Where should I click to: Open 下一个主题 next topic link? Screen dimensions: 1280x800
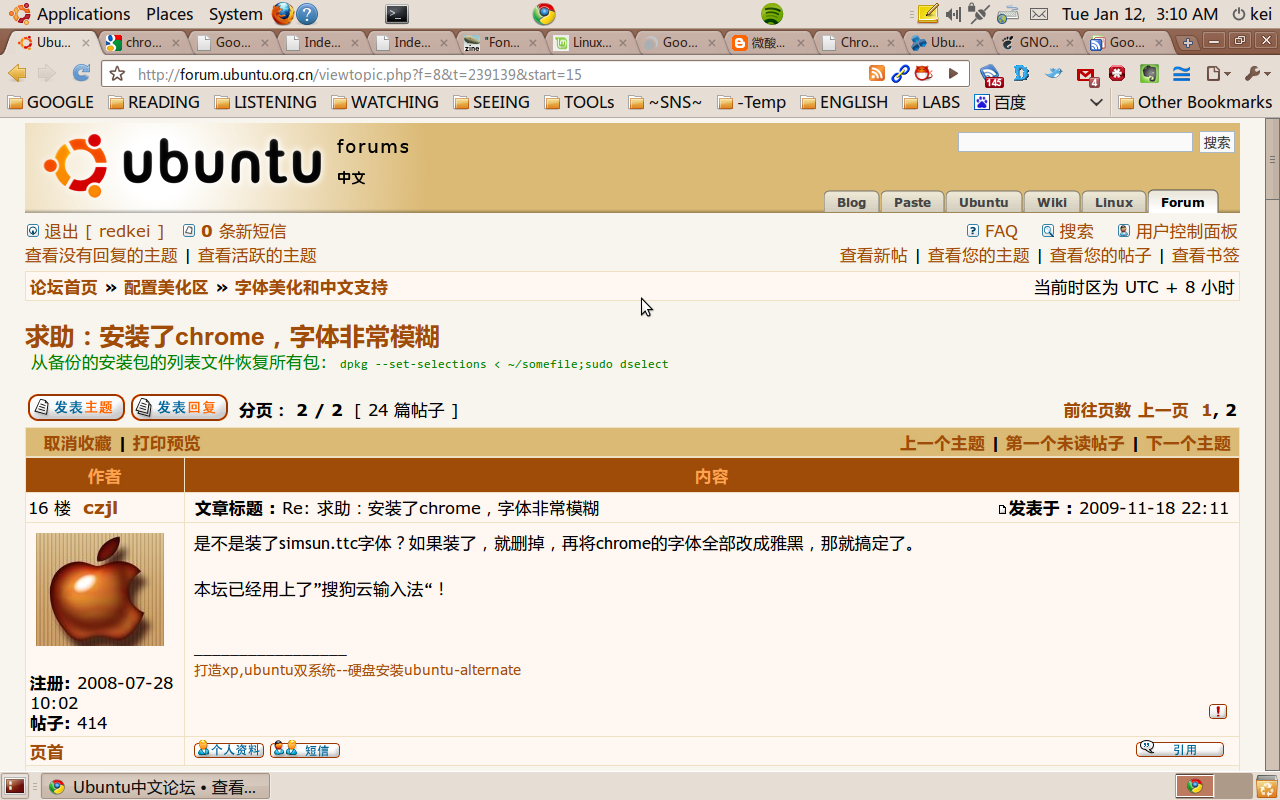pyautogui.click(x=1189, y=444)
